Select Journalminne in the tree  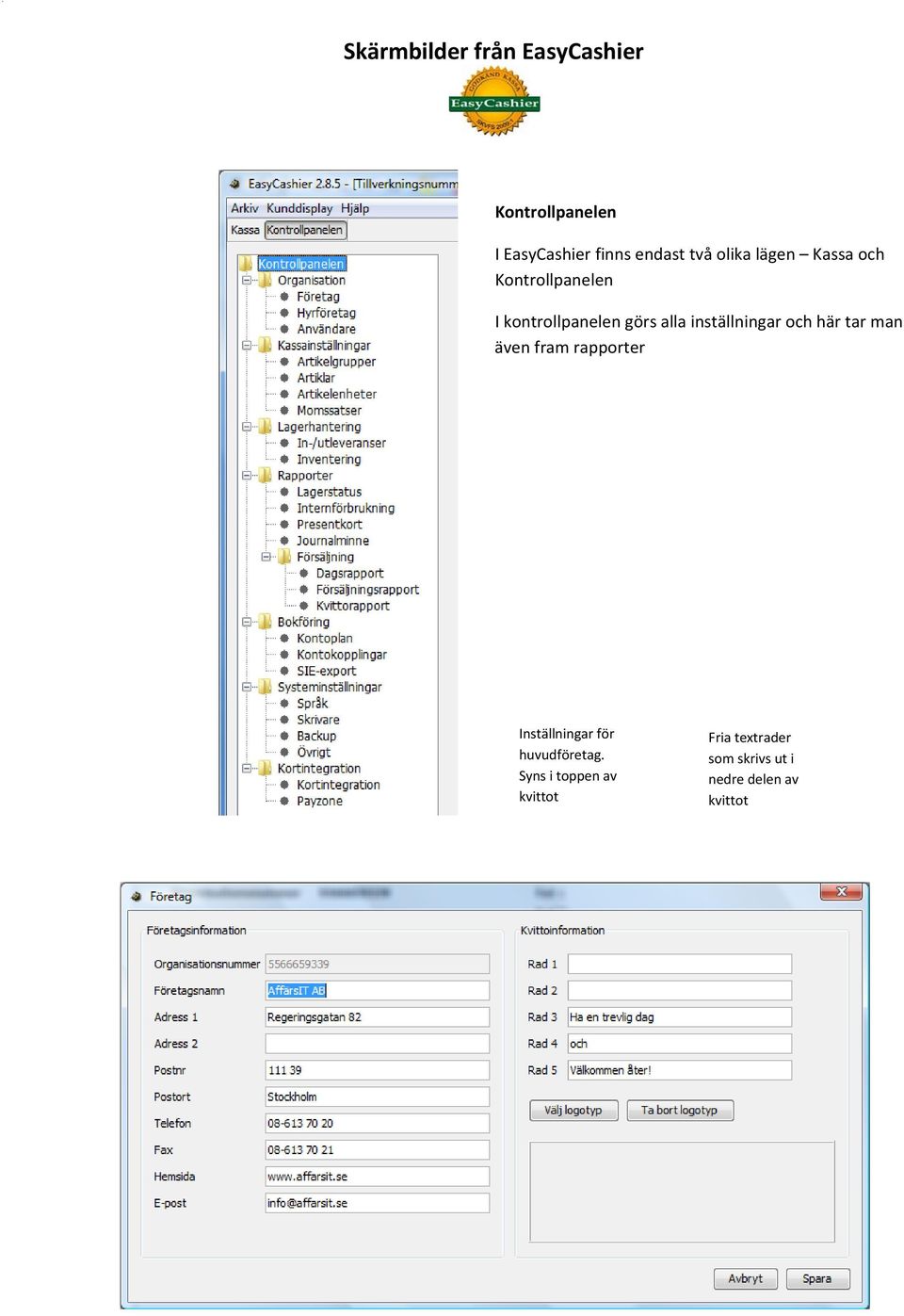pyautogui.click(x=333, y=541)
